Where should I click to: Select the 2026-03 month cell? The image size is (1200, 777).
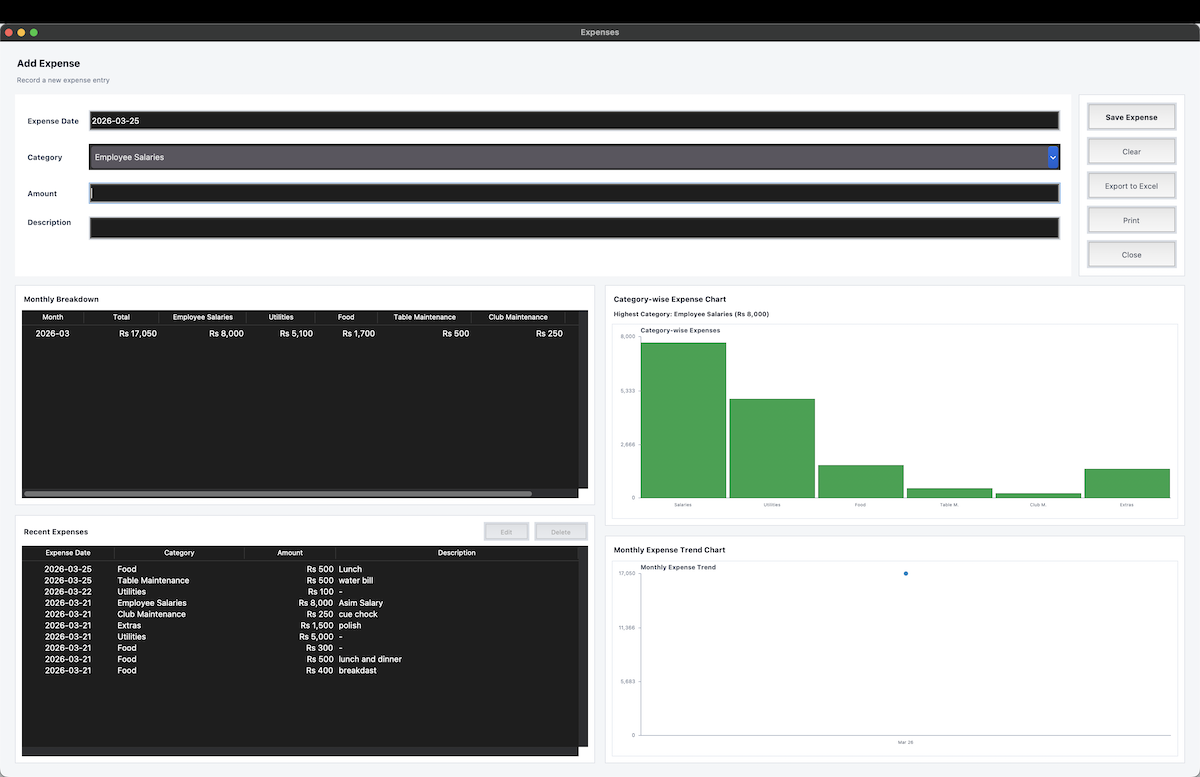[53, 334]
